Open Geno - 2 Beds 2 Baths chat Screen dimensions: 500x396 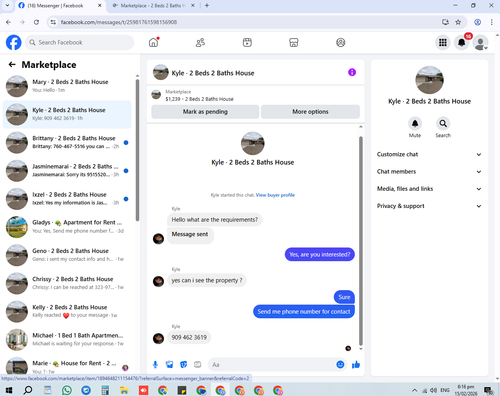coord(67,255)
